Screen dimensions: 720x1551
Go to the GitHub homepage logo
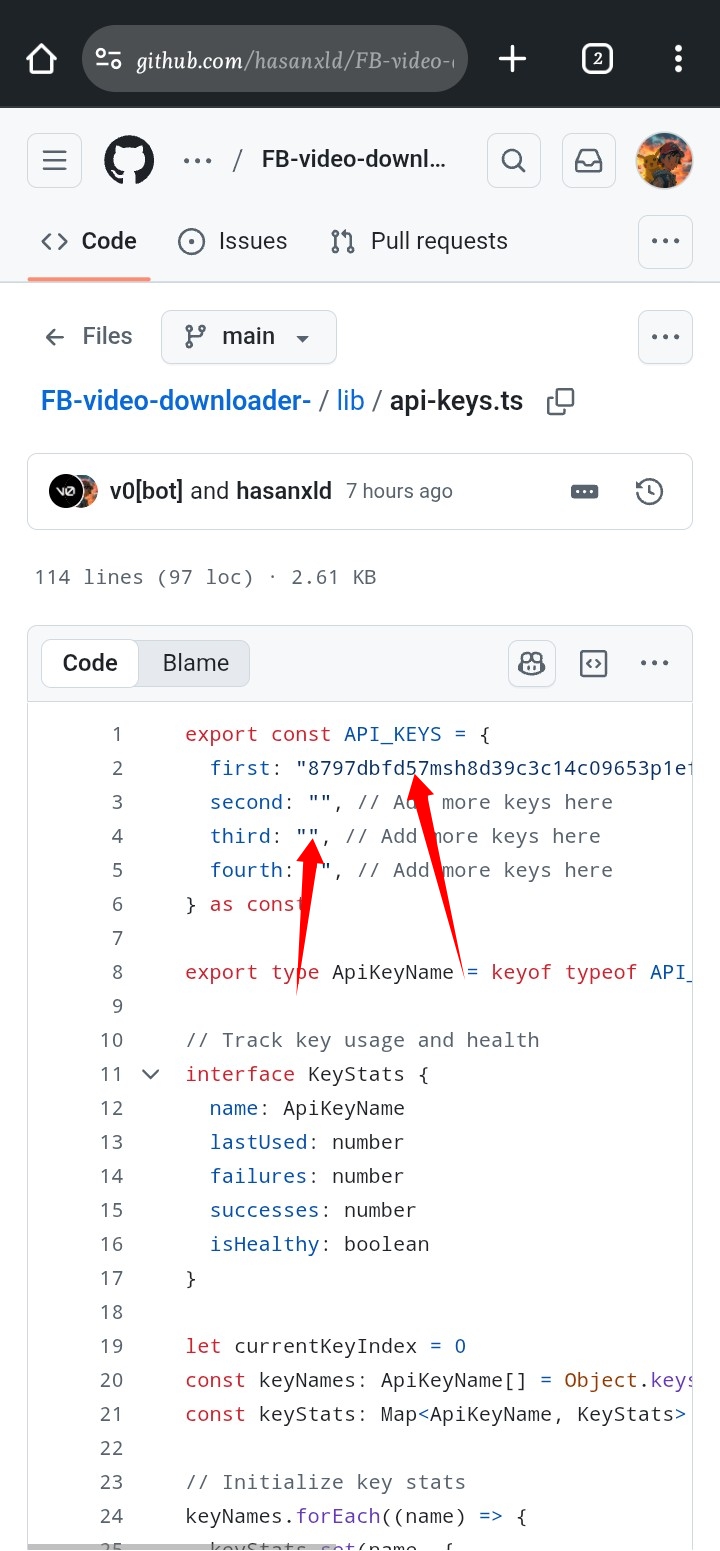(129, 160)
